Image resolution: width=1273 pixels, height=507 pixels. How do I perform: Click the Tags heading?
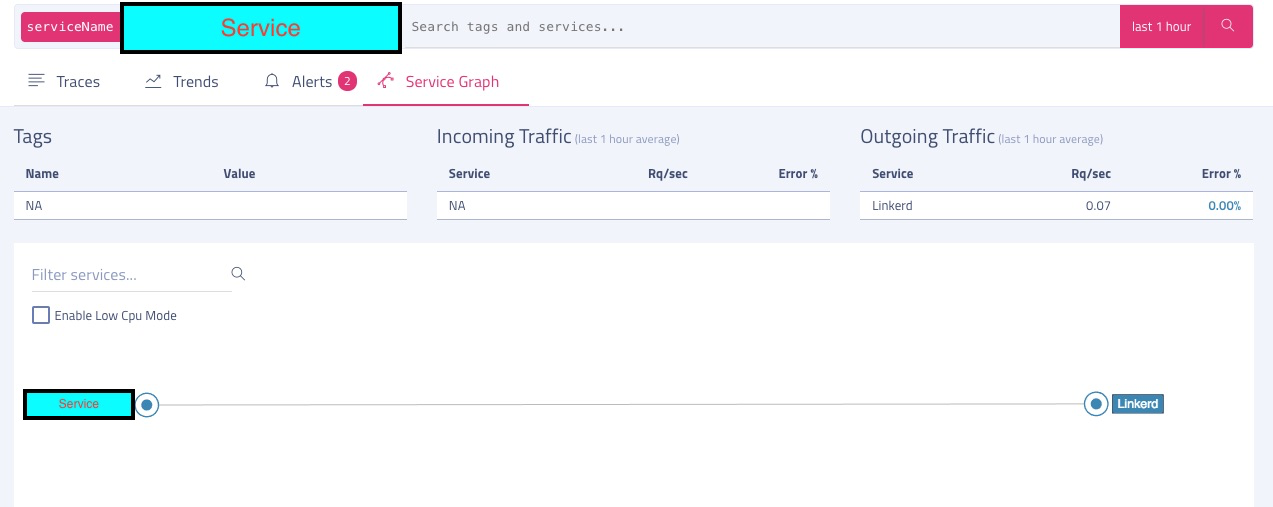coord(33,137)
